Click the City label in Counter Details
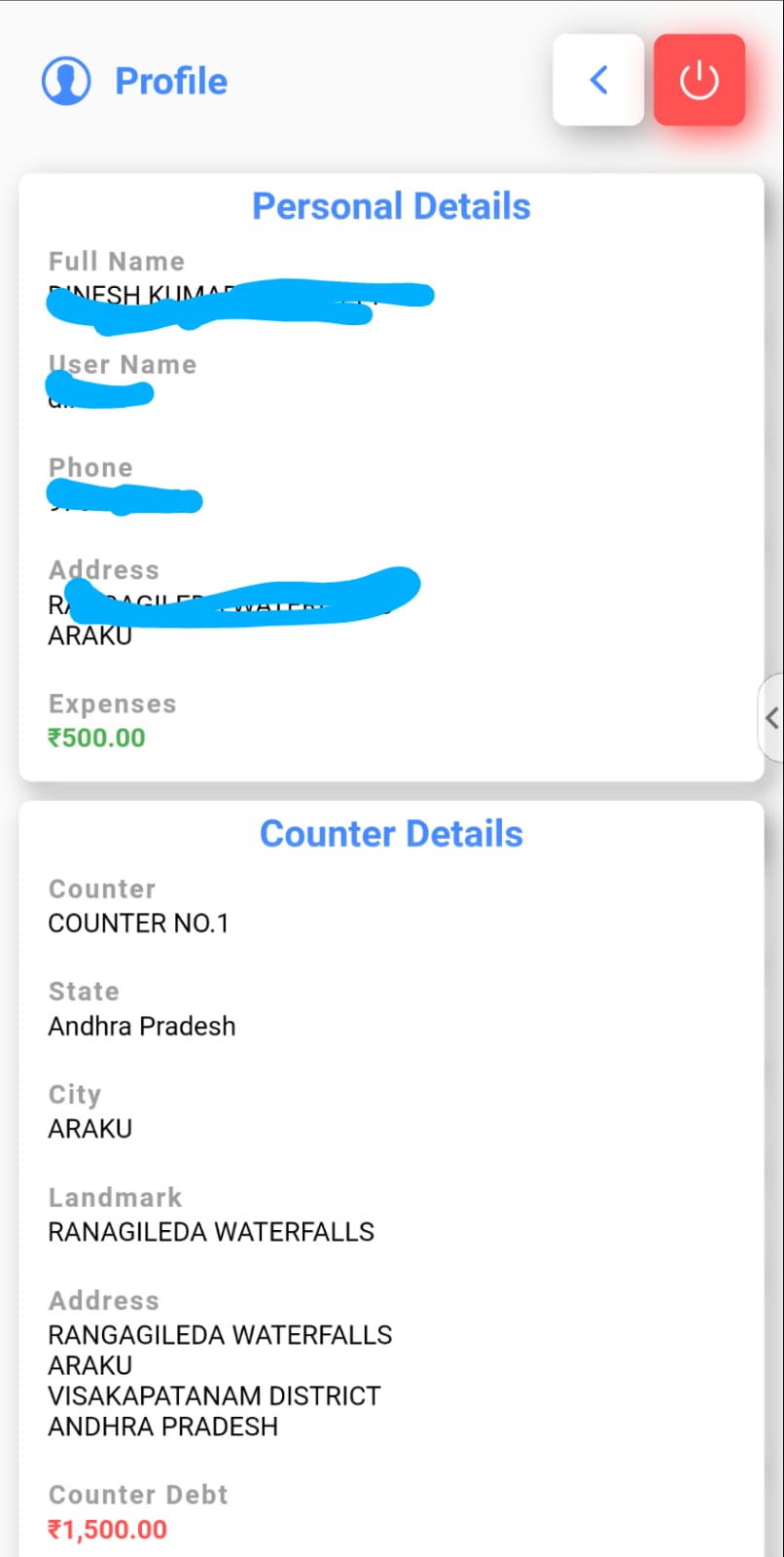This screenshot has height=1557, width=784. tap(75, 1094)
